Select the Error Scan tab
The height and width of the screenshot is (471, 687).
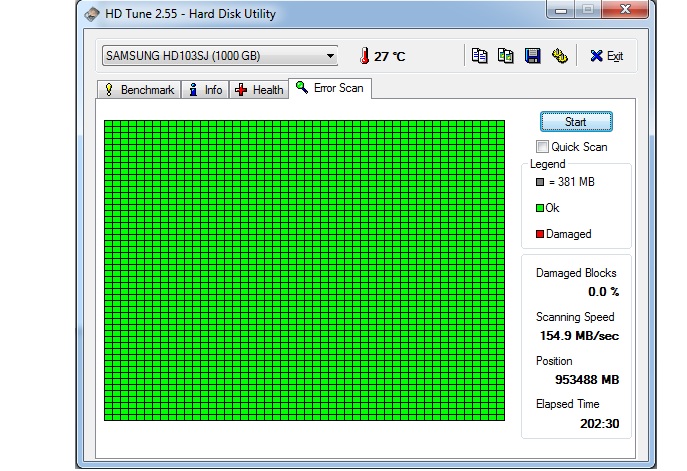[x=330, y=88]
